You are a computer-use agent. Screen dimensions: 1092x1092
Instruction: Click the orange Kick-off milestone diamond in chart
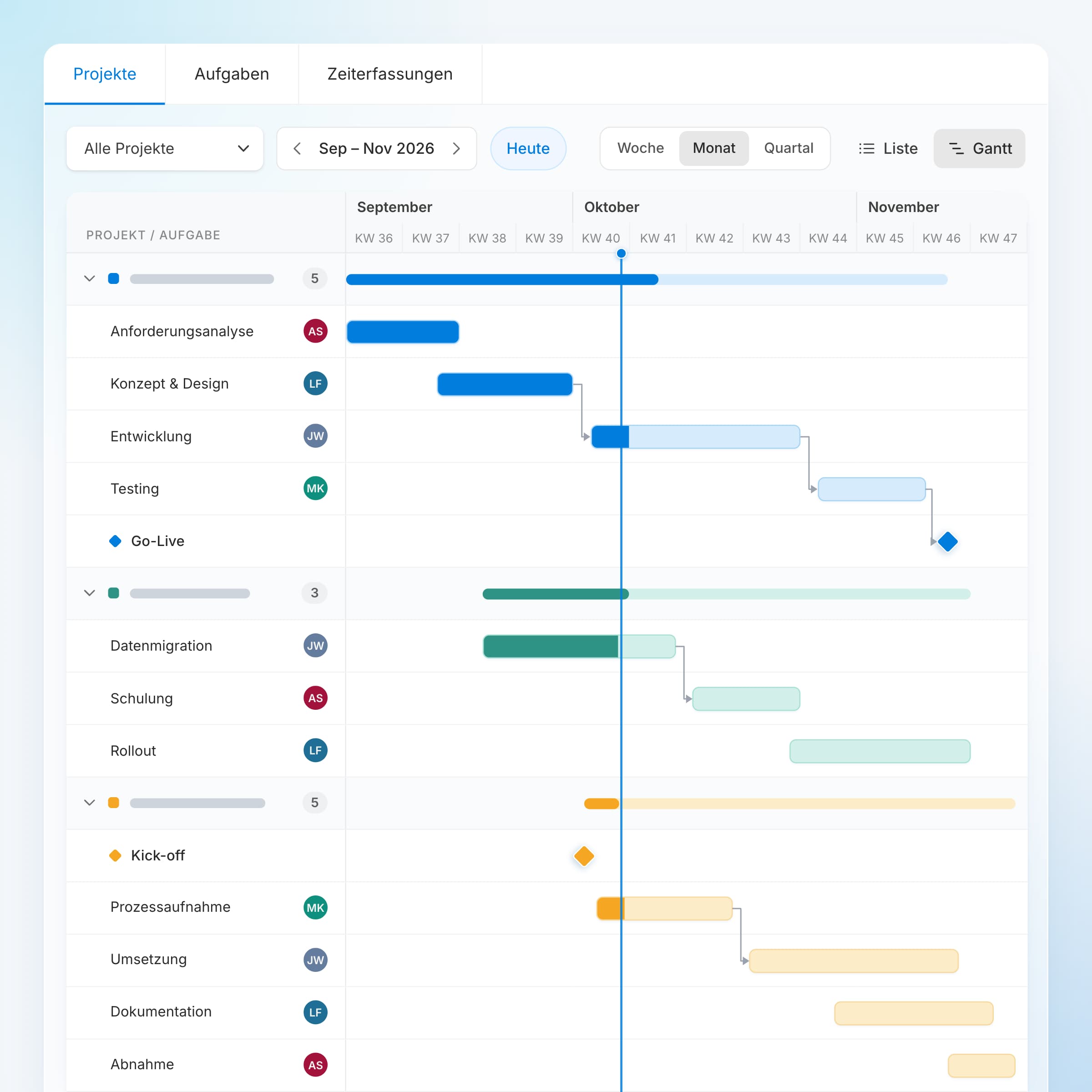pos(584,856)
